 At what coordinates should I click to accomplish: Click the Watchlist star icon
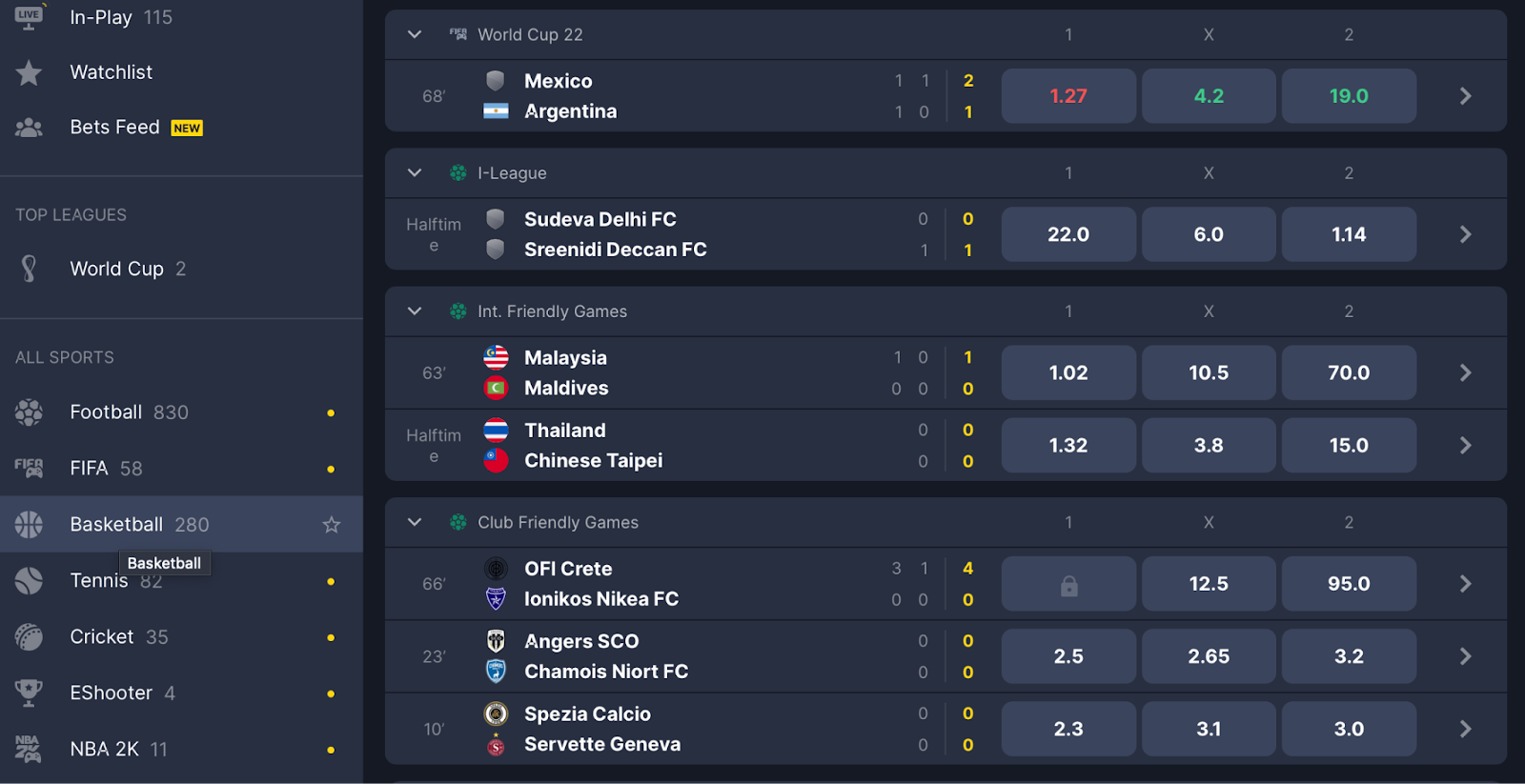29,72
